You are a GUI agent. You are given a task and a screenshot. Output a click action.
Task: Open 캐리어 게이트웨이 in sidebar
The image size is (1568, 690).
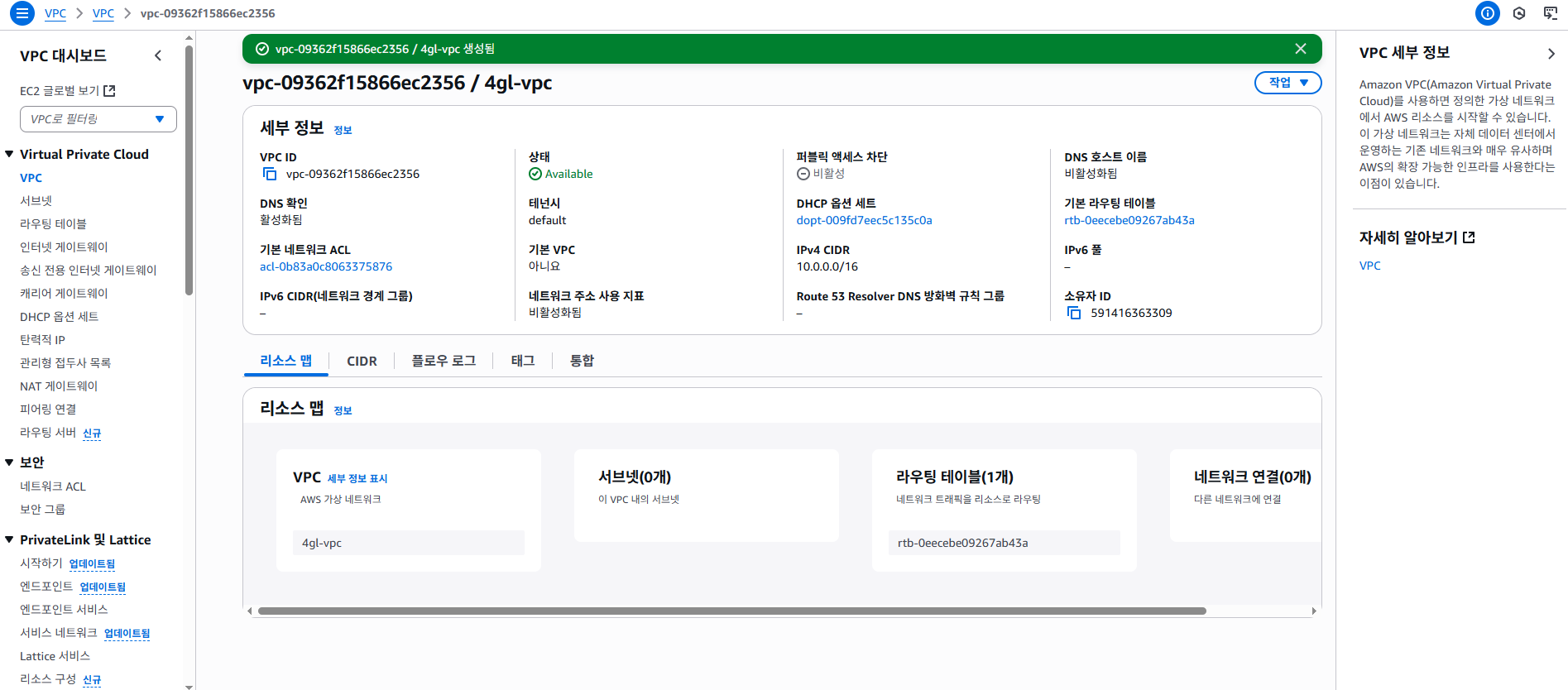coord(64,294)
